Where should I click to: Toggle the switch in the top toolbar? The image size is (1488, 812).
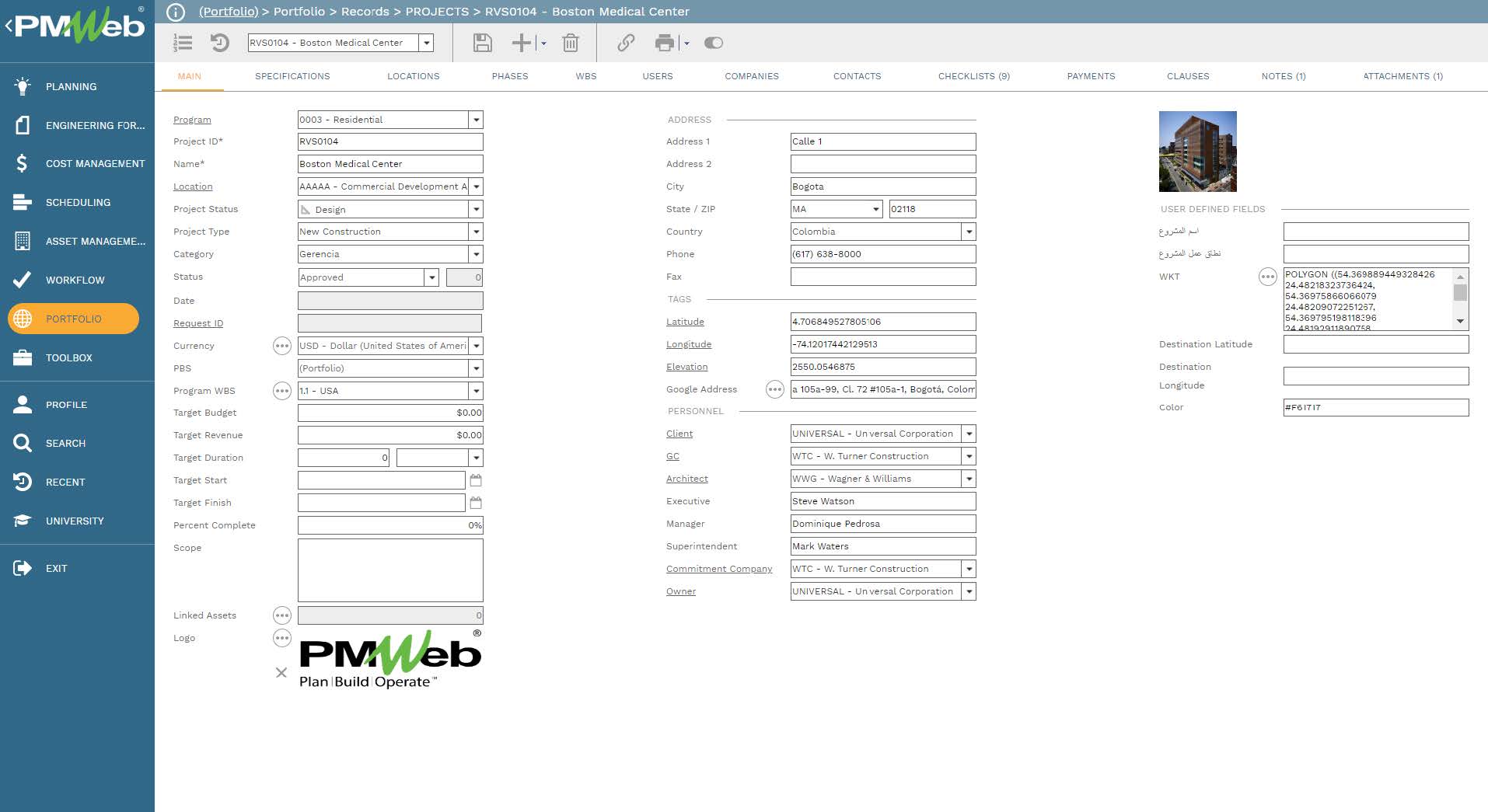(x=713, y=43)
